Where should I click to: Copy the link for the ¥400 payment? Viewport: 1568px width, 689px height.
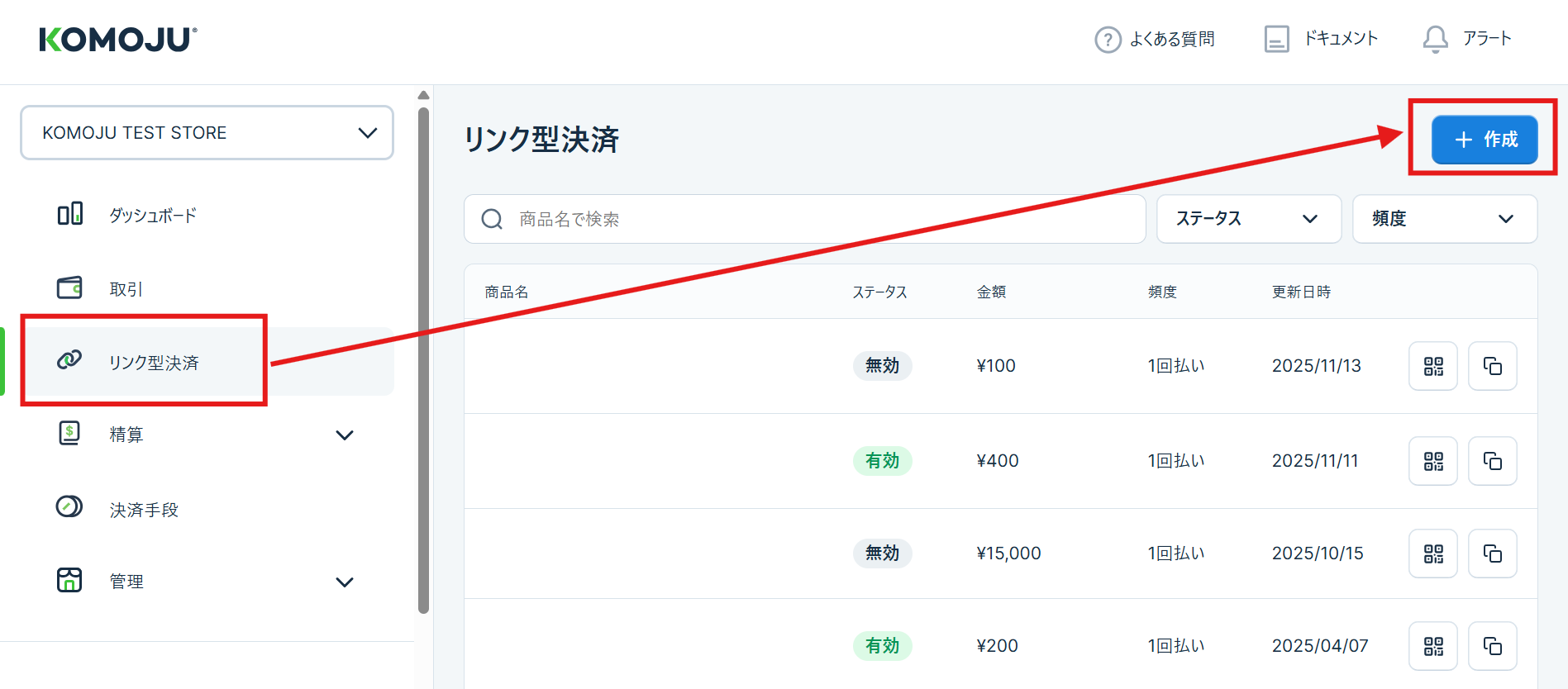click(x=1492, y=461)
